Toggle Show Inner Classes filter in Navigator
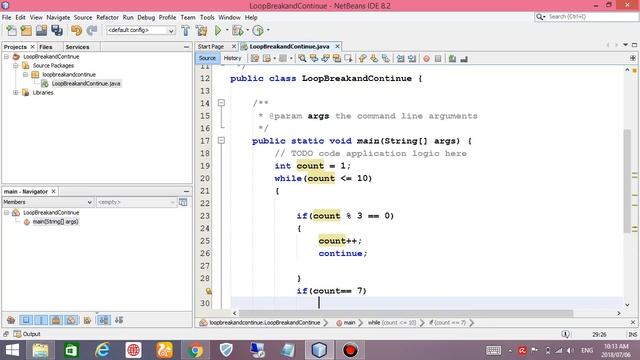 pyautogui.click(x=71, y=320)
